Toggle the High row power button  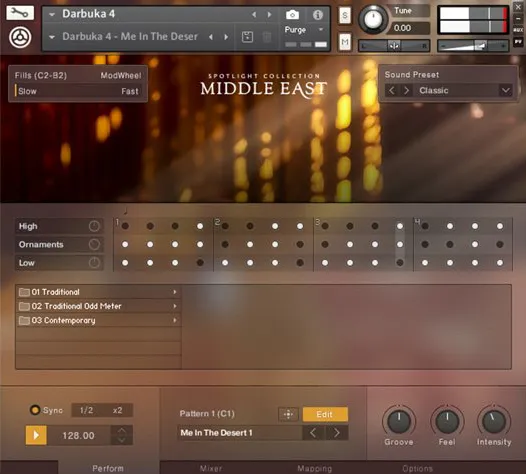tap(94, 226)
